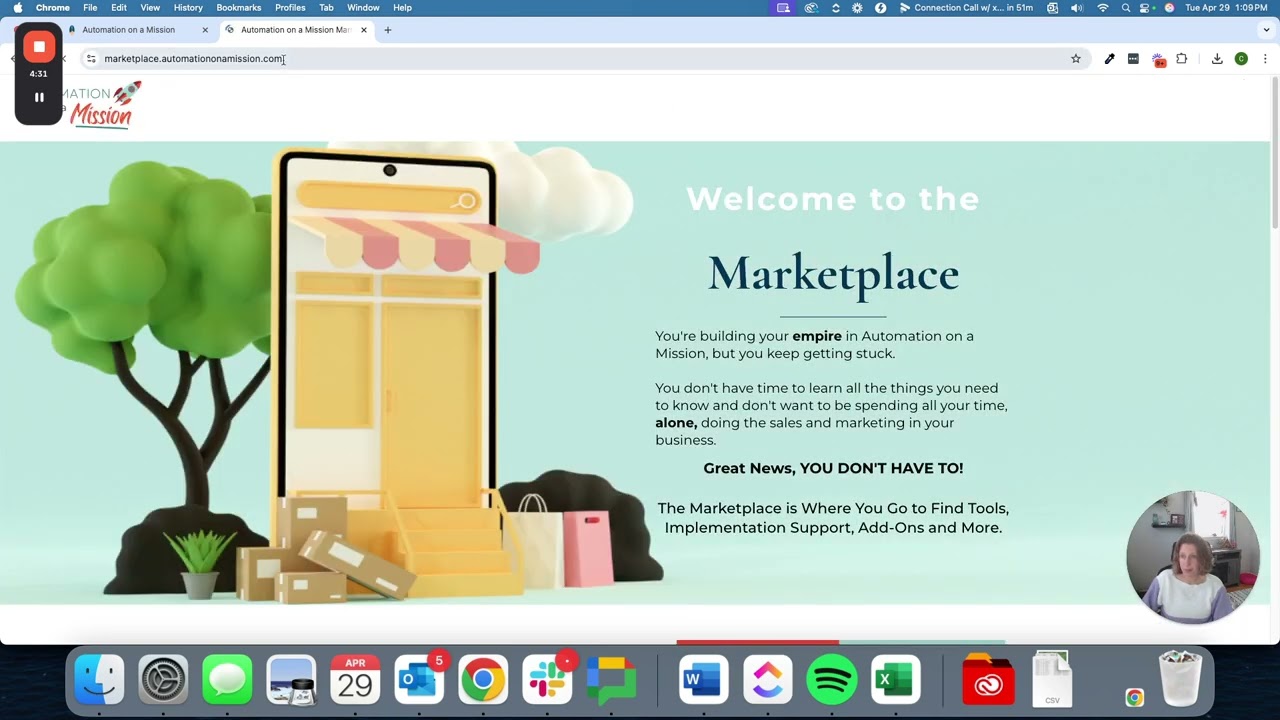Image resolution: width=1280 pixels, height=720 pixels.
Task: Open the Edit menu
Action: point(119,8)
